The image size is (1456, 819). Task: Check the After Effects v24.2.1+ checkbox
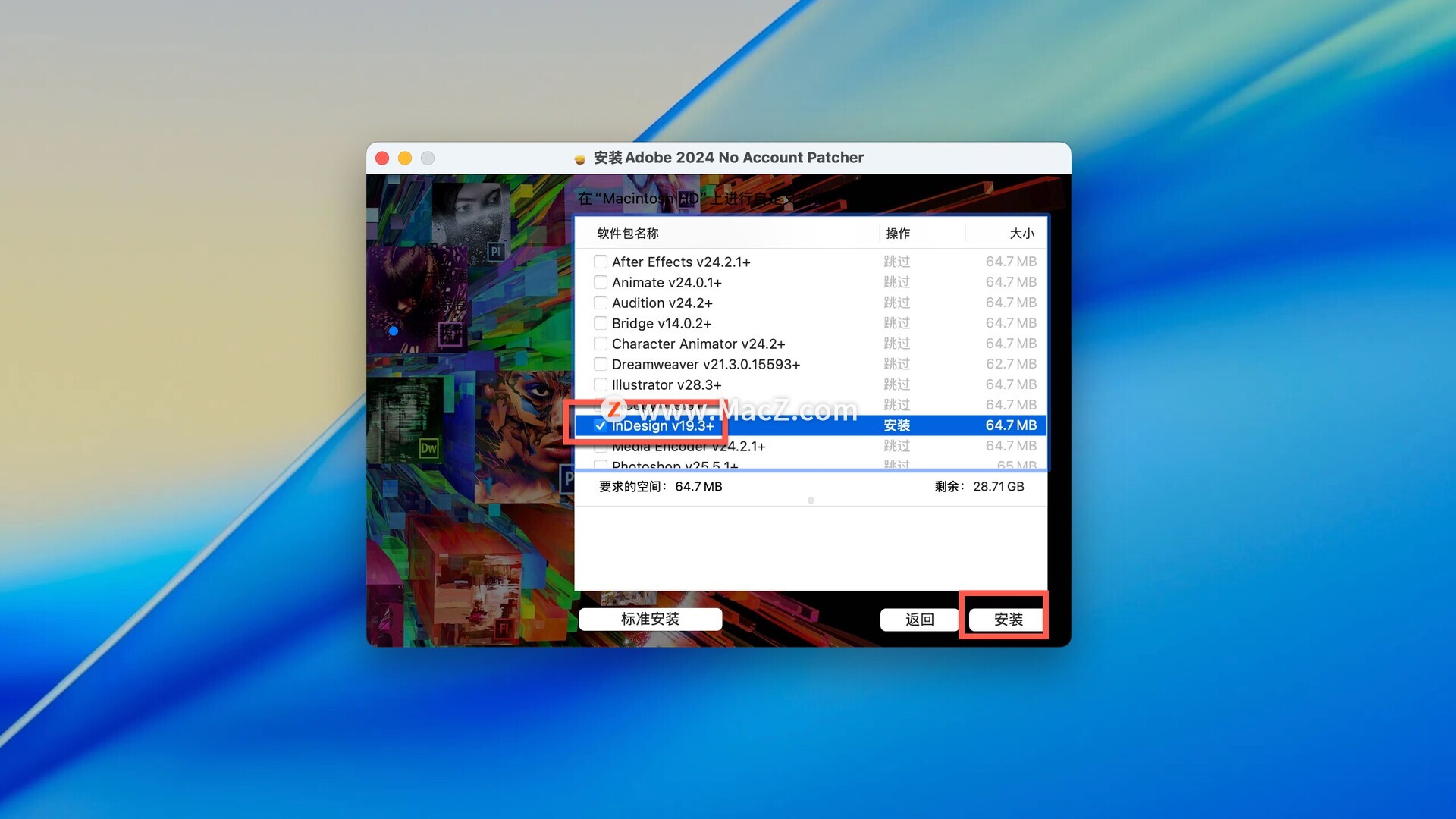600,262
